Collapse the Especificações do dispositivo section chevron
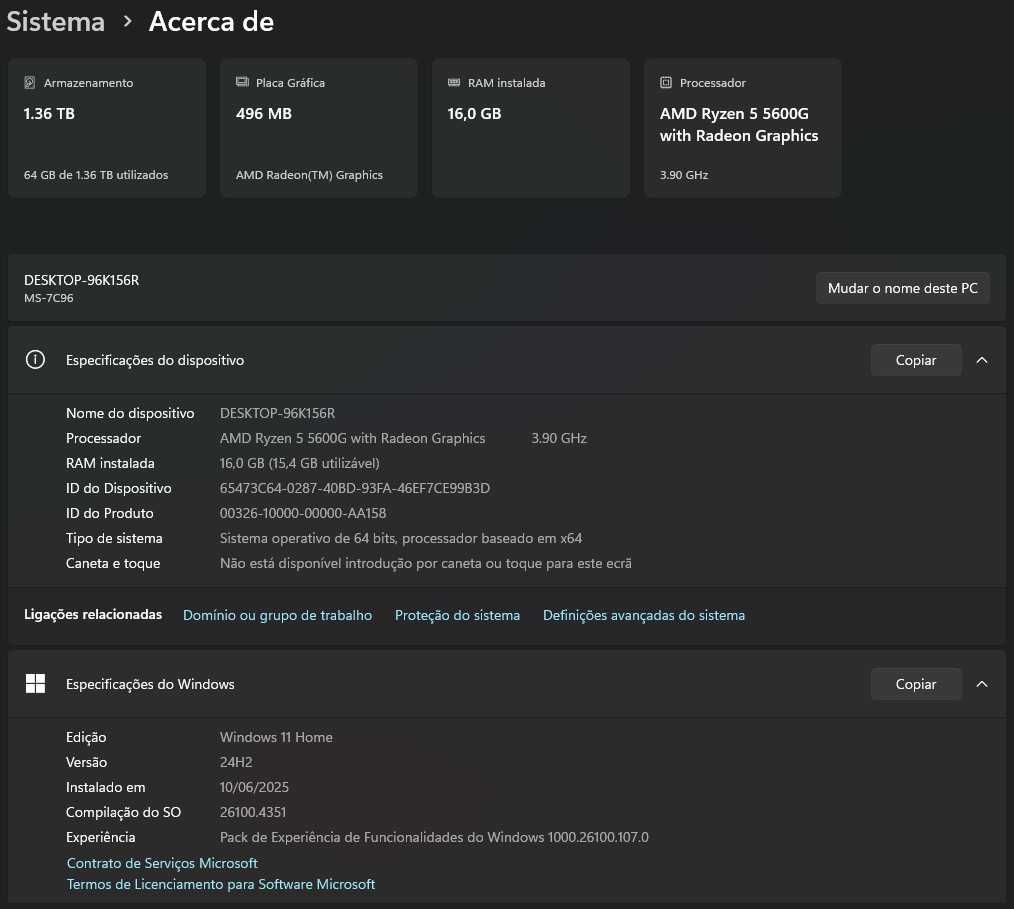 tap(982, 360)
